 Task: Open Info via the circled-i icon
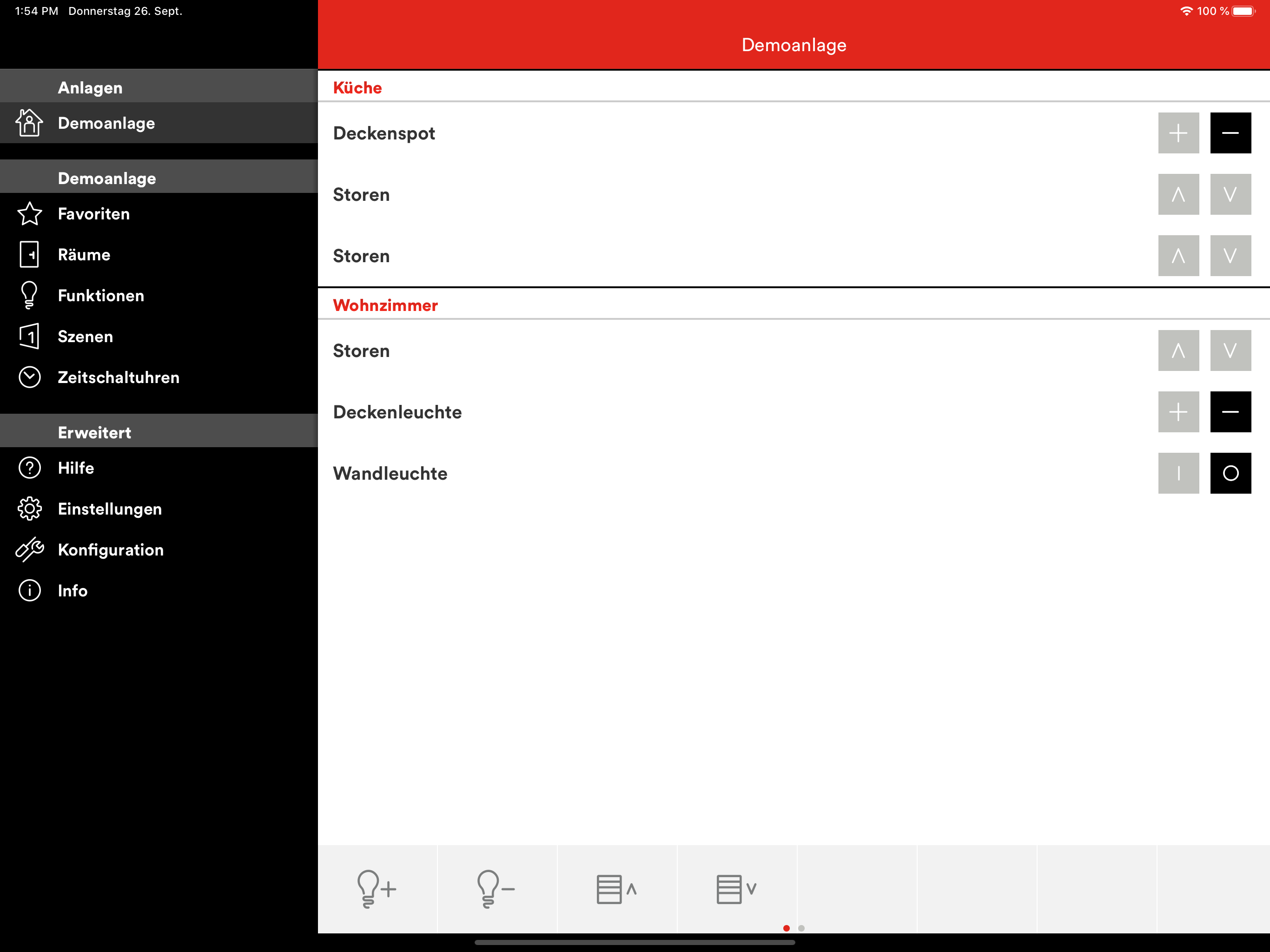(x=29, y=590)
